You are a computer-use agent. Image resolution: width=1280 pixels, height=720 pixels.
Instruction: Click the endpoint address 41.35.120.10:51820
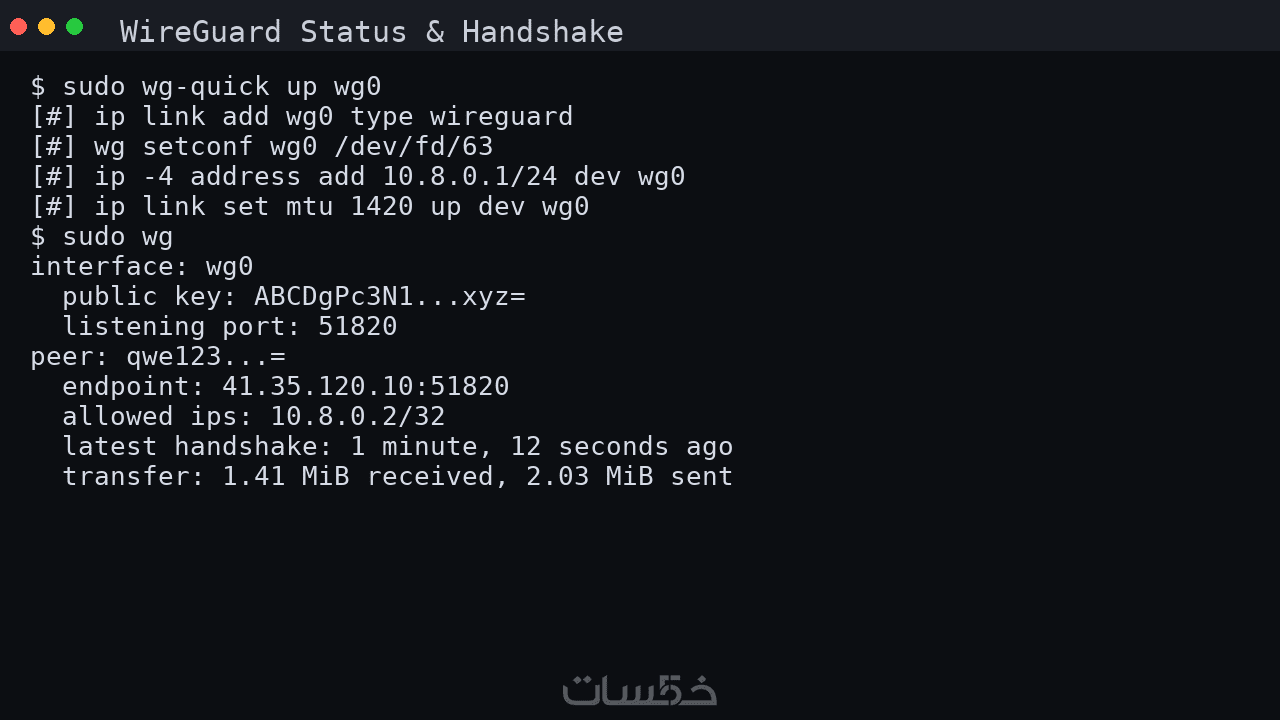tap(366, 387)
